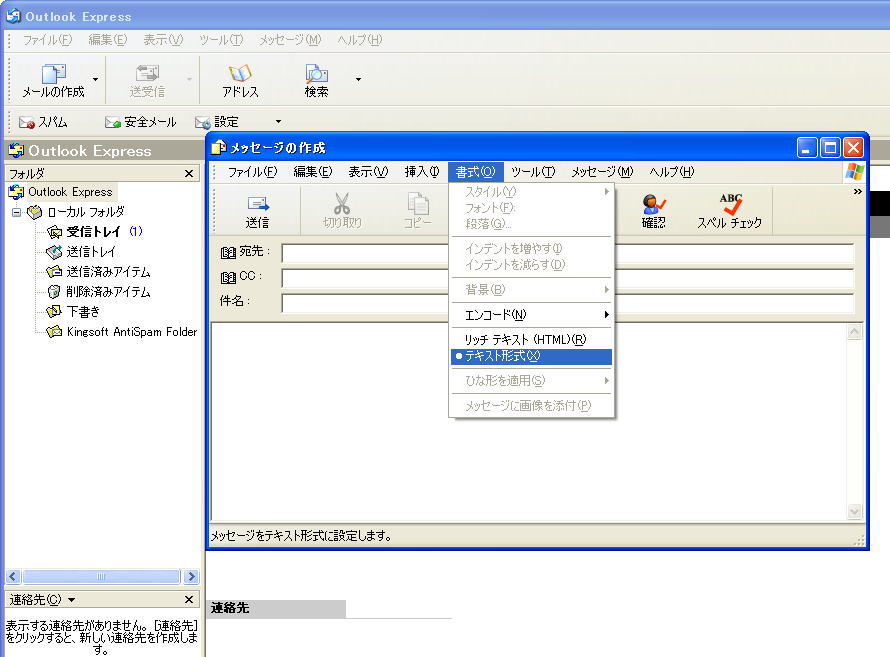Viewport: 890px width, 657px height.
Task: Open the compose window Tools (ツール) menu
Action: pyautogui.click(x=533, y=172)
